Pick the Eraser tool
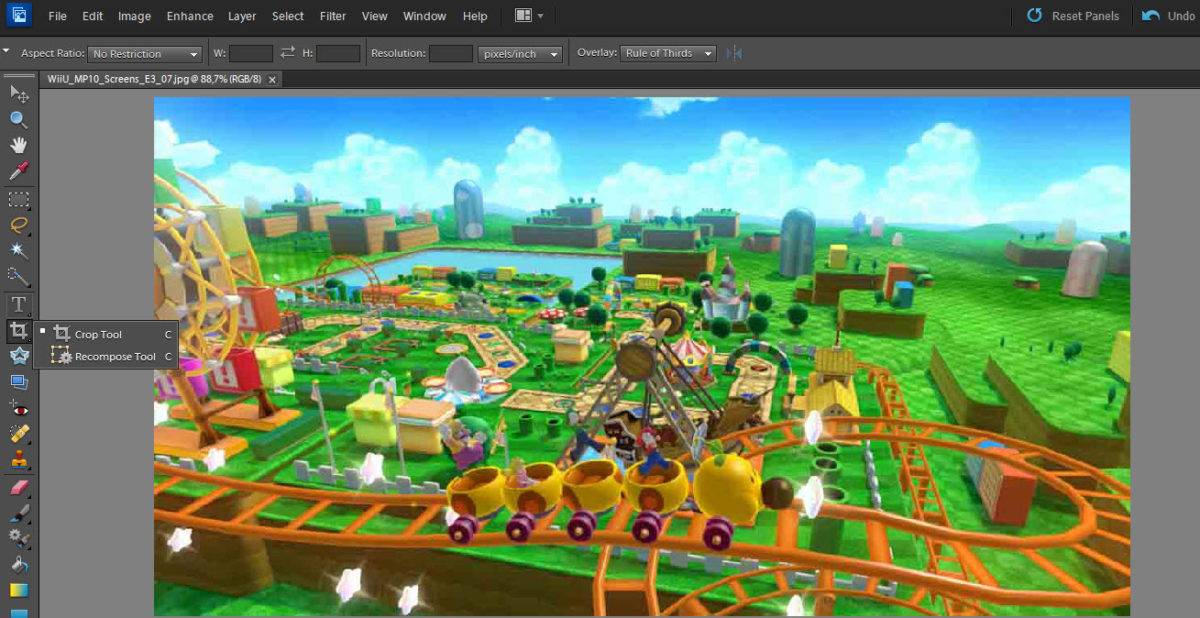The height and width of the screenshot is (618, 1200). (19, 487)
